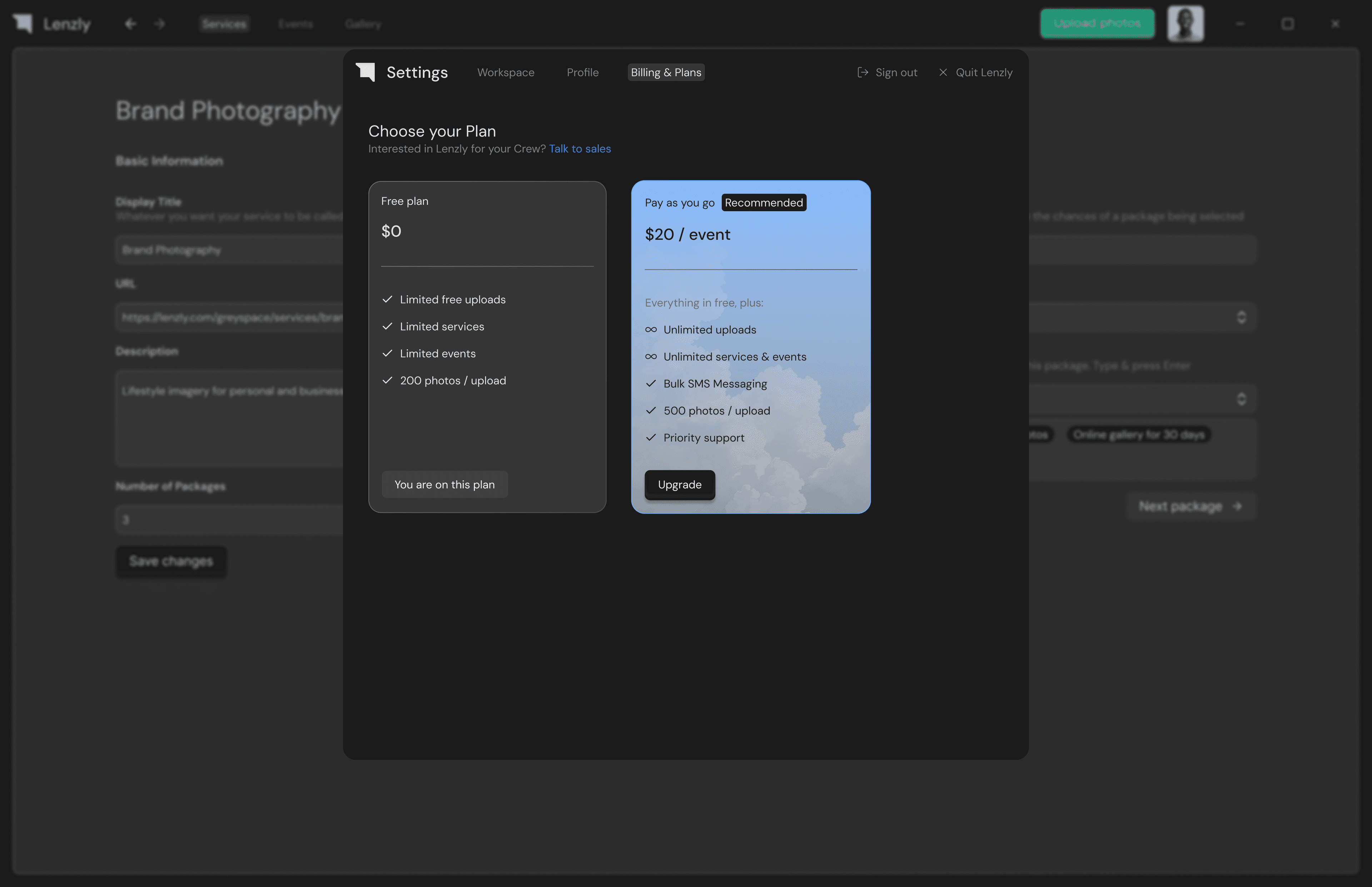The width and height of the screenshot is (1372, 887).
Task: Click the Lenzly logo in Settings header
Action: click(366, 72)
